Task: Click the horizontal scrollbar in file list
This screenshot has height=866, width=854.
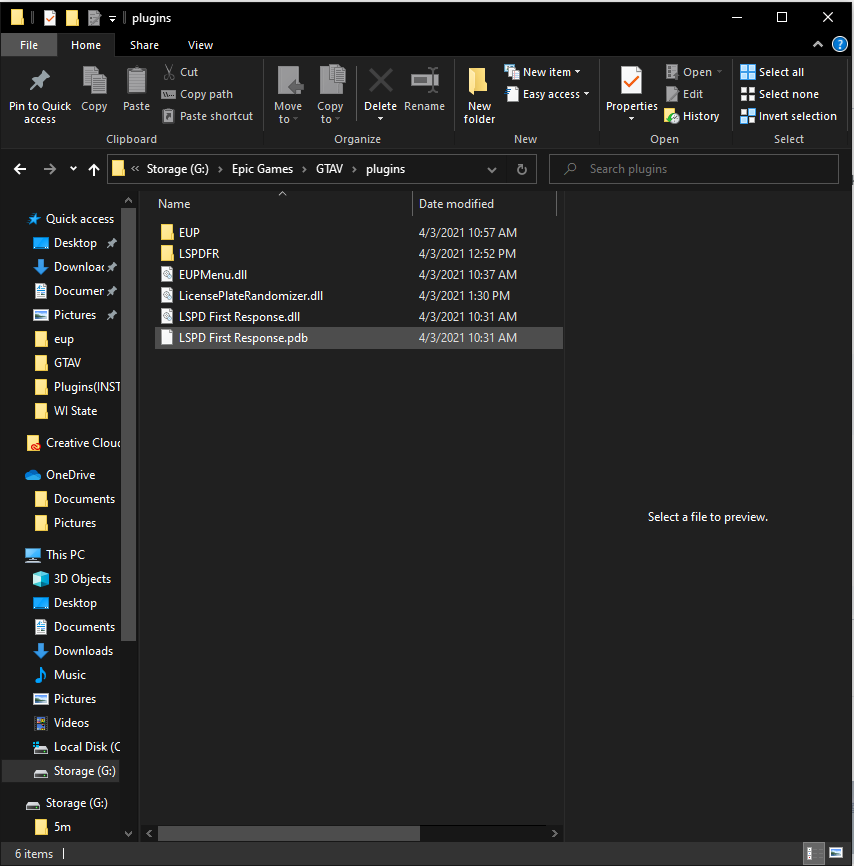Action: click(x=288, y=833)
